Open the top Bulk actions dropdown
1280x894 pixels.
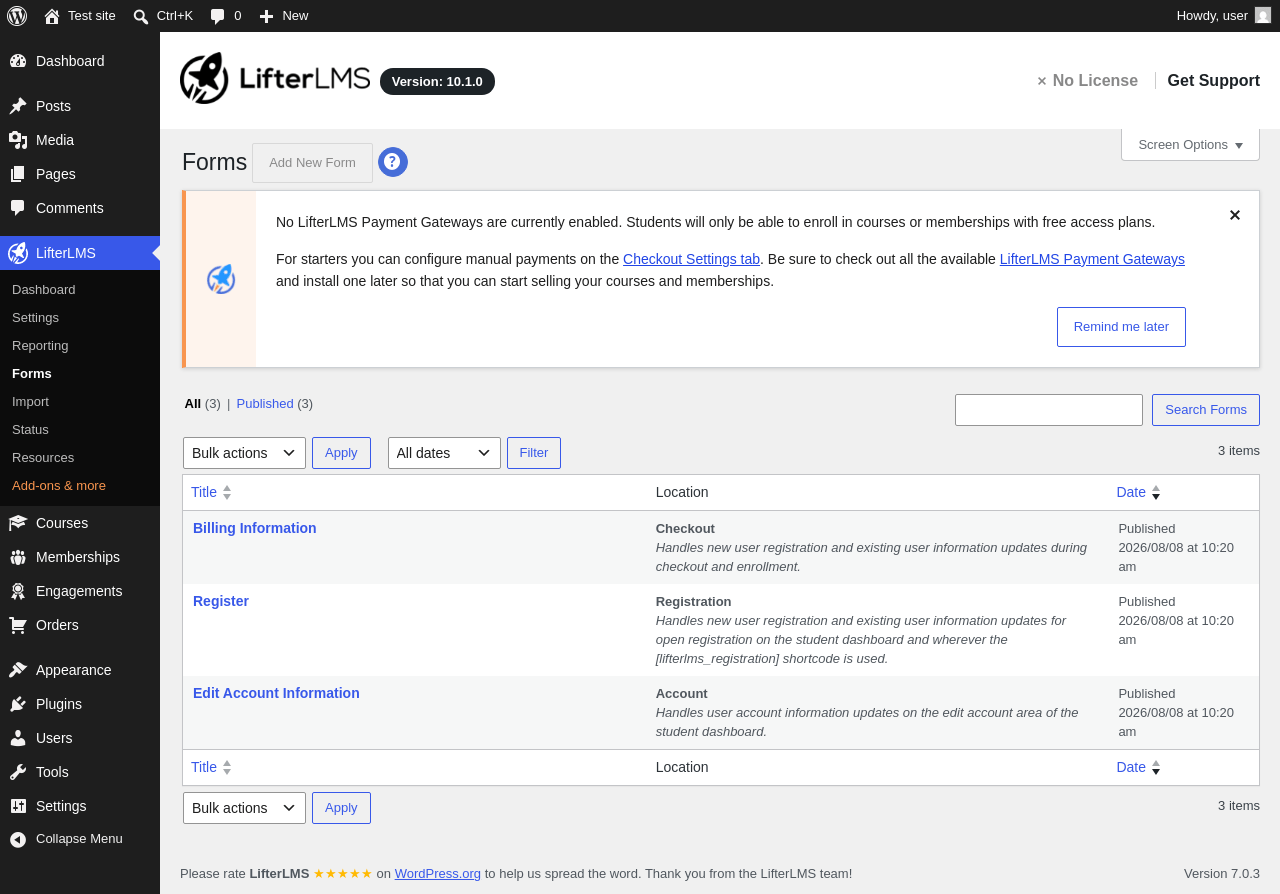click(244, 453)
